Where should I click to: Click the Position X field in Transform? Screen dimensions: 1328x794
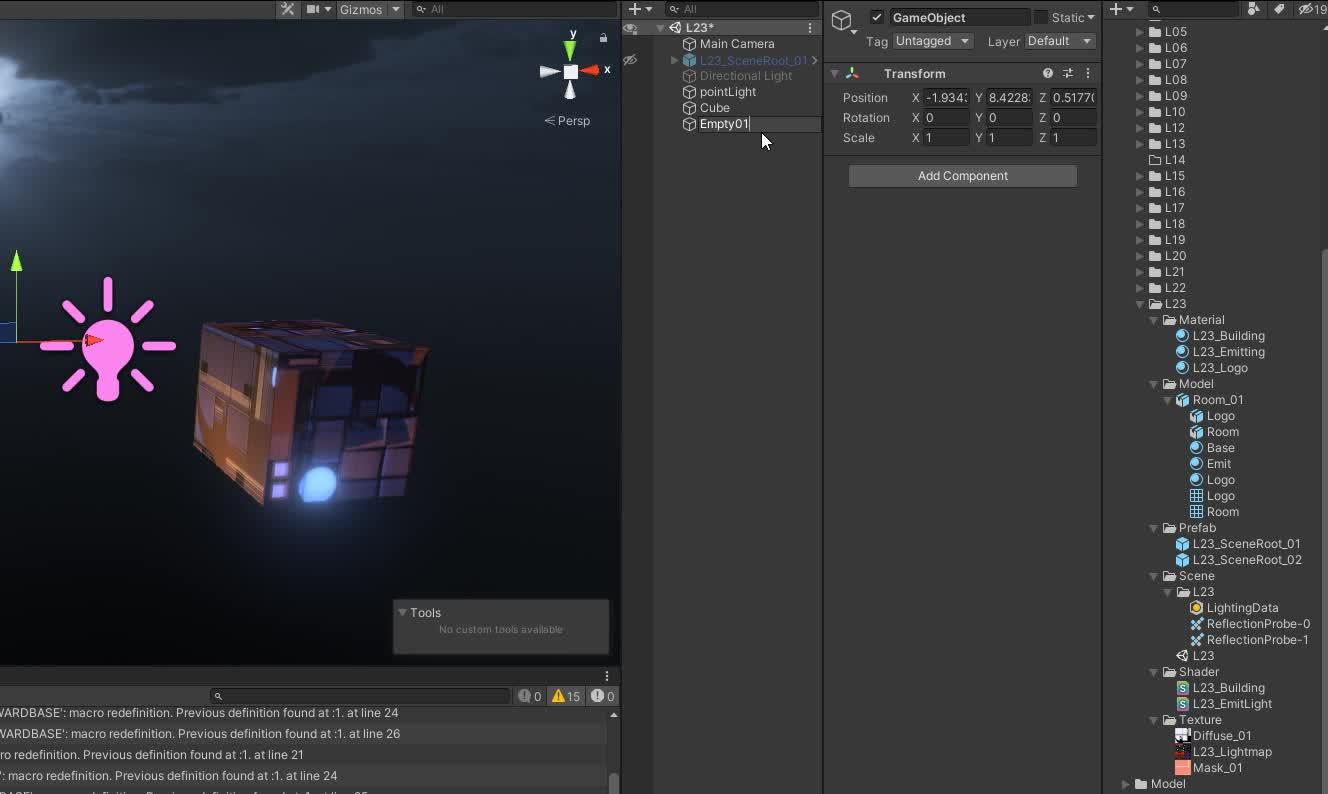944,97
